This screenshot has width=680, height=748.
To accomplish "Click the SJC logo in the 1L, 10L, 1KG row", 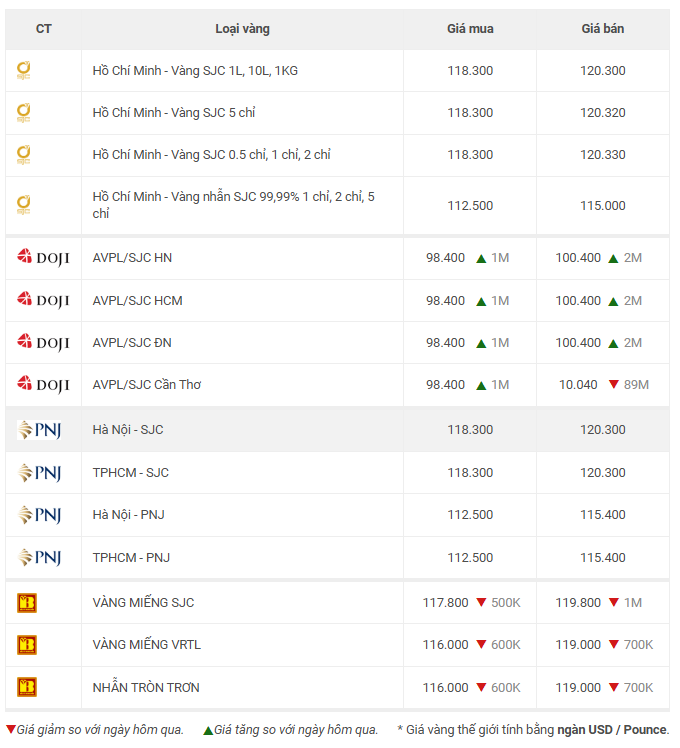I will point(23,71).
